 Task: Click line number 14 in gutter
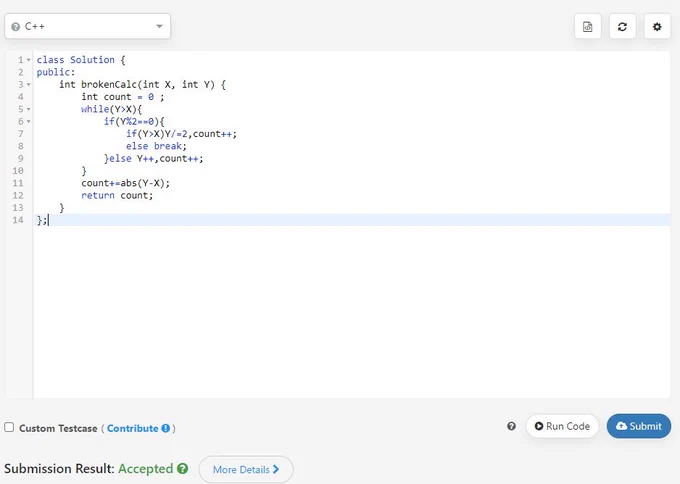(18, 220)
